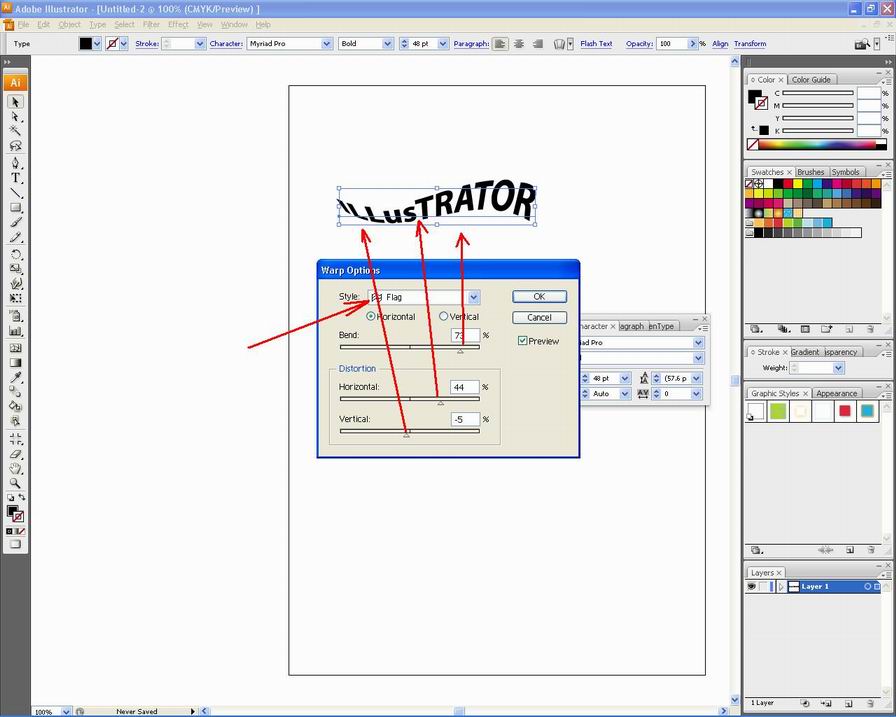
Task: Open the Weight dropdown in Stroke panel
Action: coord(838,368)
